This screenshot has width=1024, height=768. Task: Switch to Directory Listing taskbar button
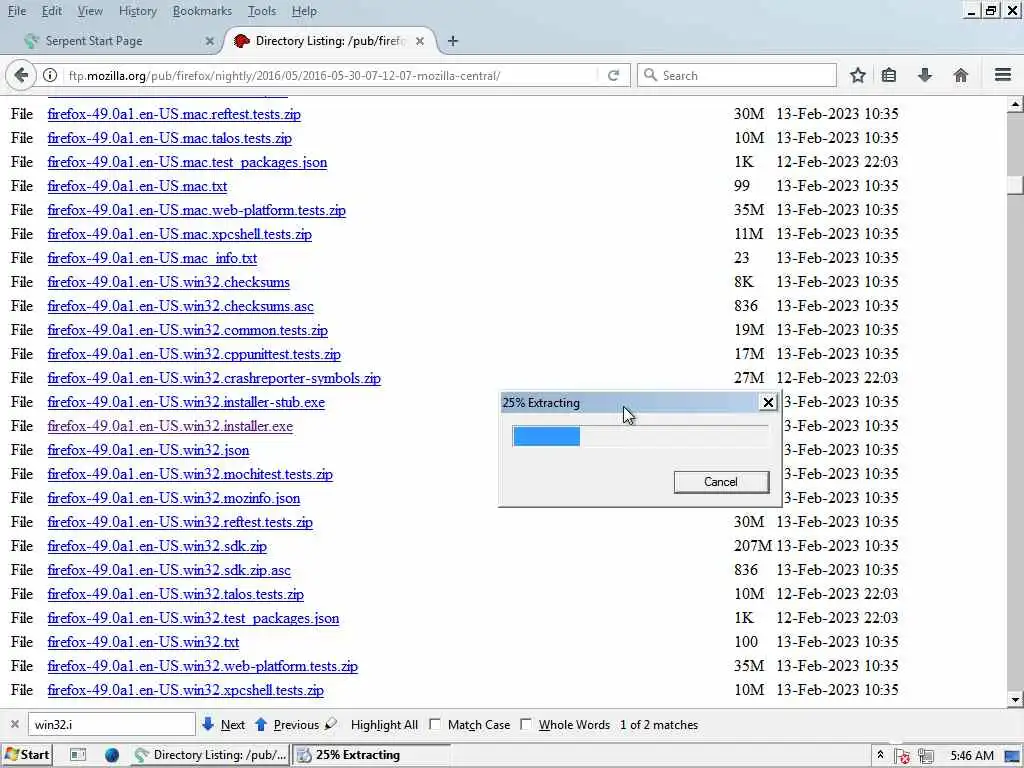[210, 755]
